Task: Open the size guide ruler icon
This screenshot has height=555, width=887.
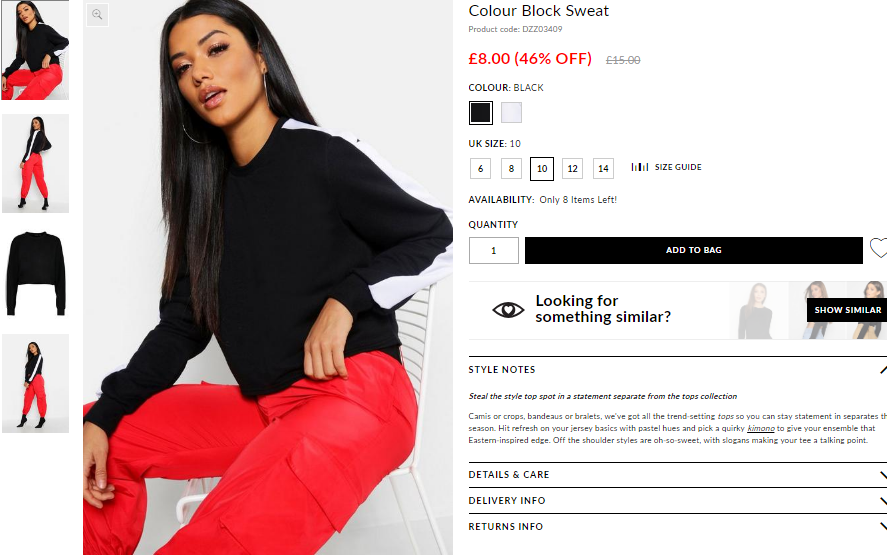Action: tap(640, 167)
